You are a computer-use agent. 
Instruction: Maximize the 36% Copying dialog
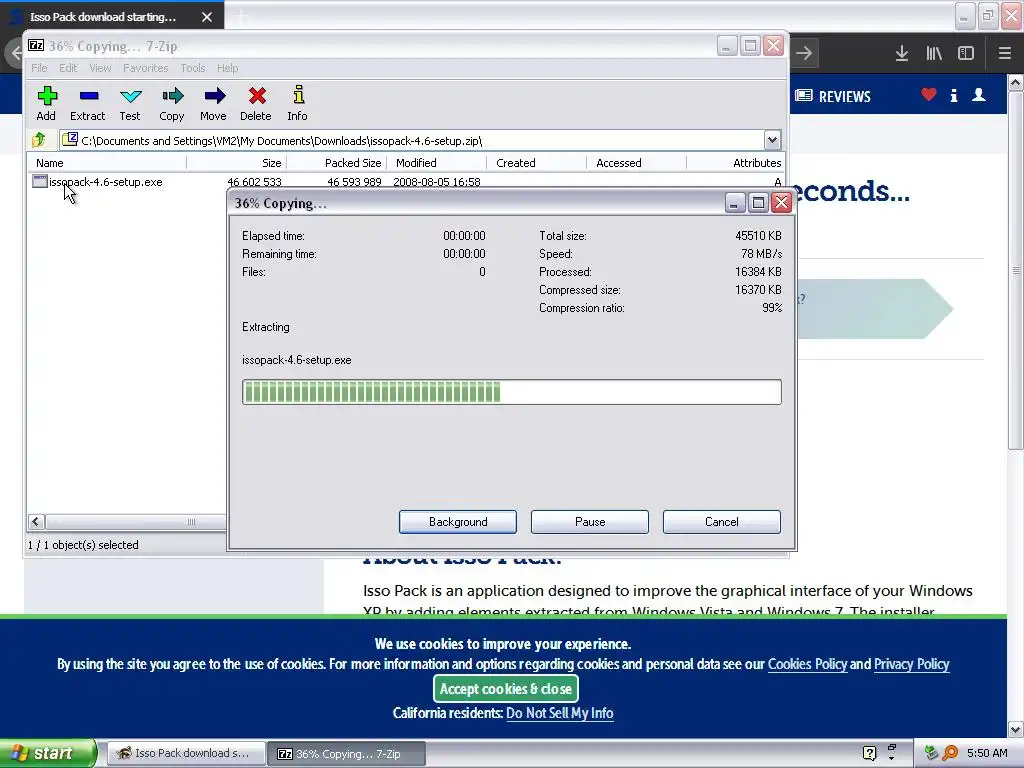[x=758, y=203]
